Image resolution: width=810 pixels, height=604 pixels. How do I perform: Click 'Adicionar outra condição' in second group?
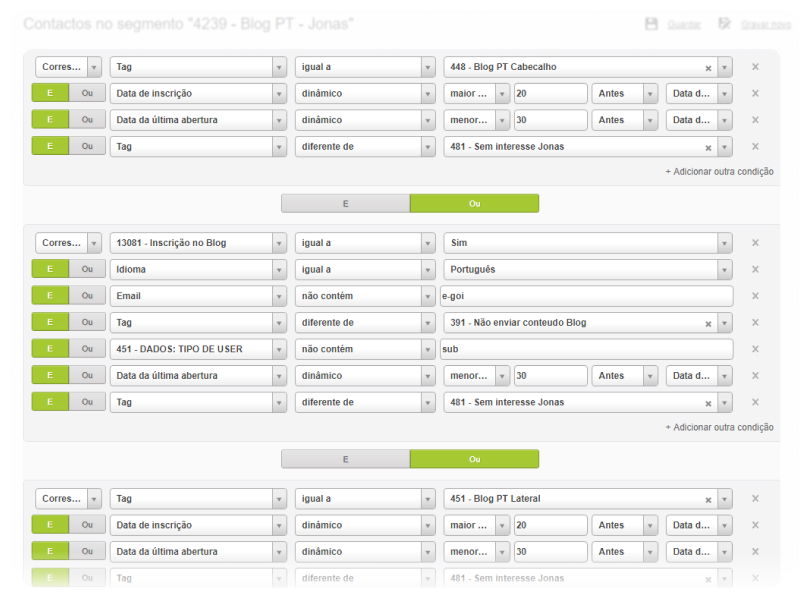[719, 428]
